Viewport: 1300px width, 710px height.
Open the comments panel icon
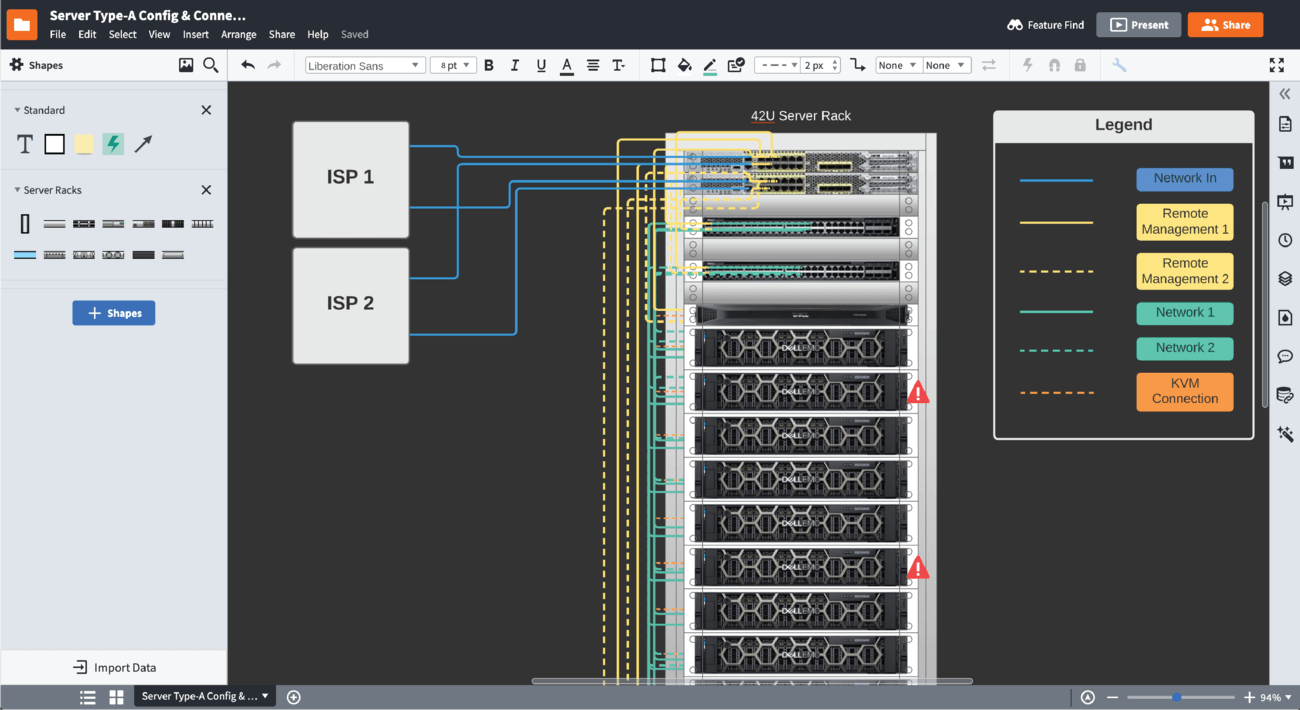[x=1285, y=356]
